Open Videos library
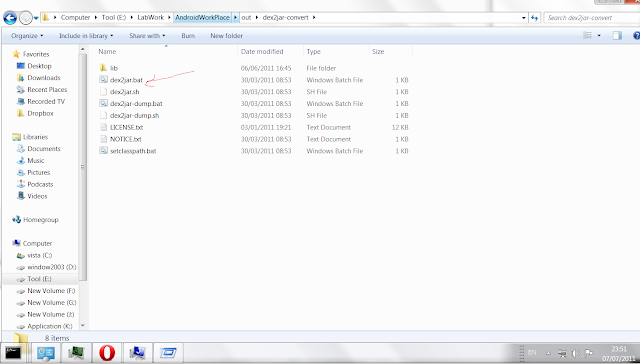This screenshot has height=364, width=640. 37,196
